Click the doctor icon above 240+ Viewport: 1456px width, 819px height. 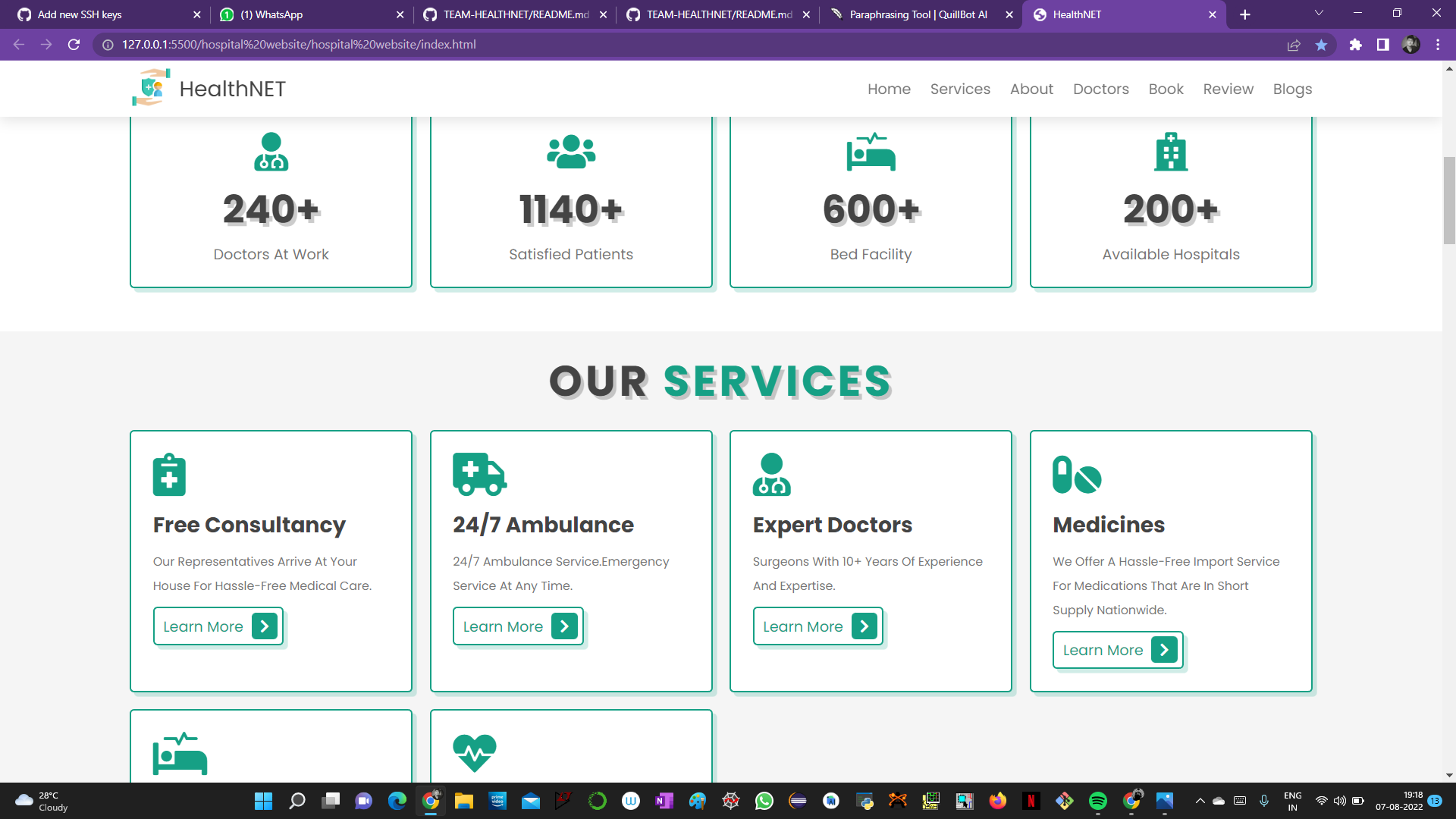[x=271, y=151]
